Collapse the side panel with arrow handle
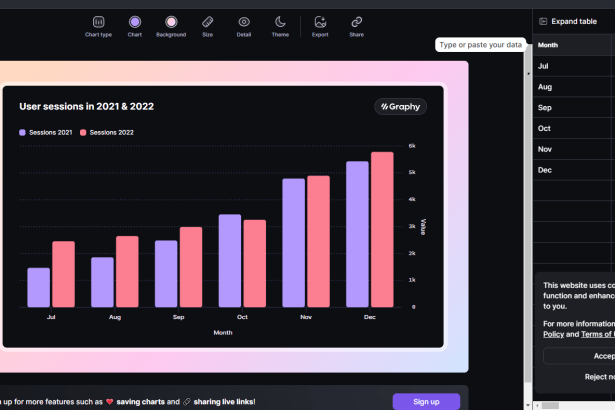This screenshot has height=410, width=615. point(529,74)
